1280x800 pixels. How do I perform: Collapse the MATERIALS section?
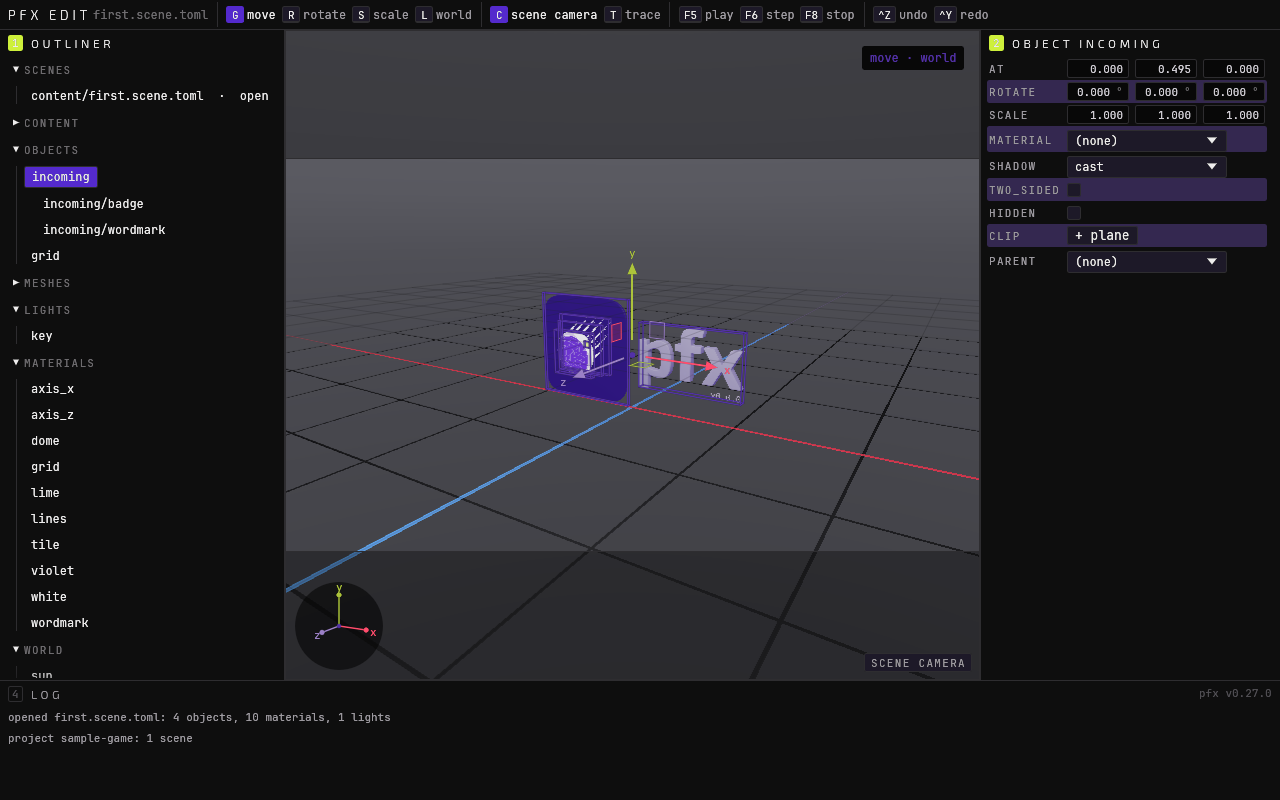pyautogui.click(x=16, y=363)
